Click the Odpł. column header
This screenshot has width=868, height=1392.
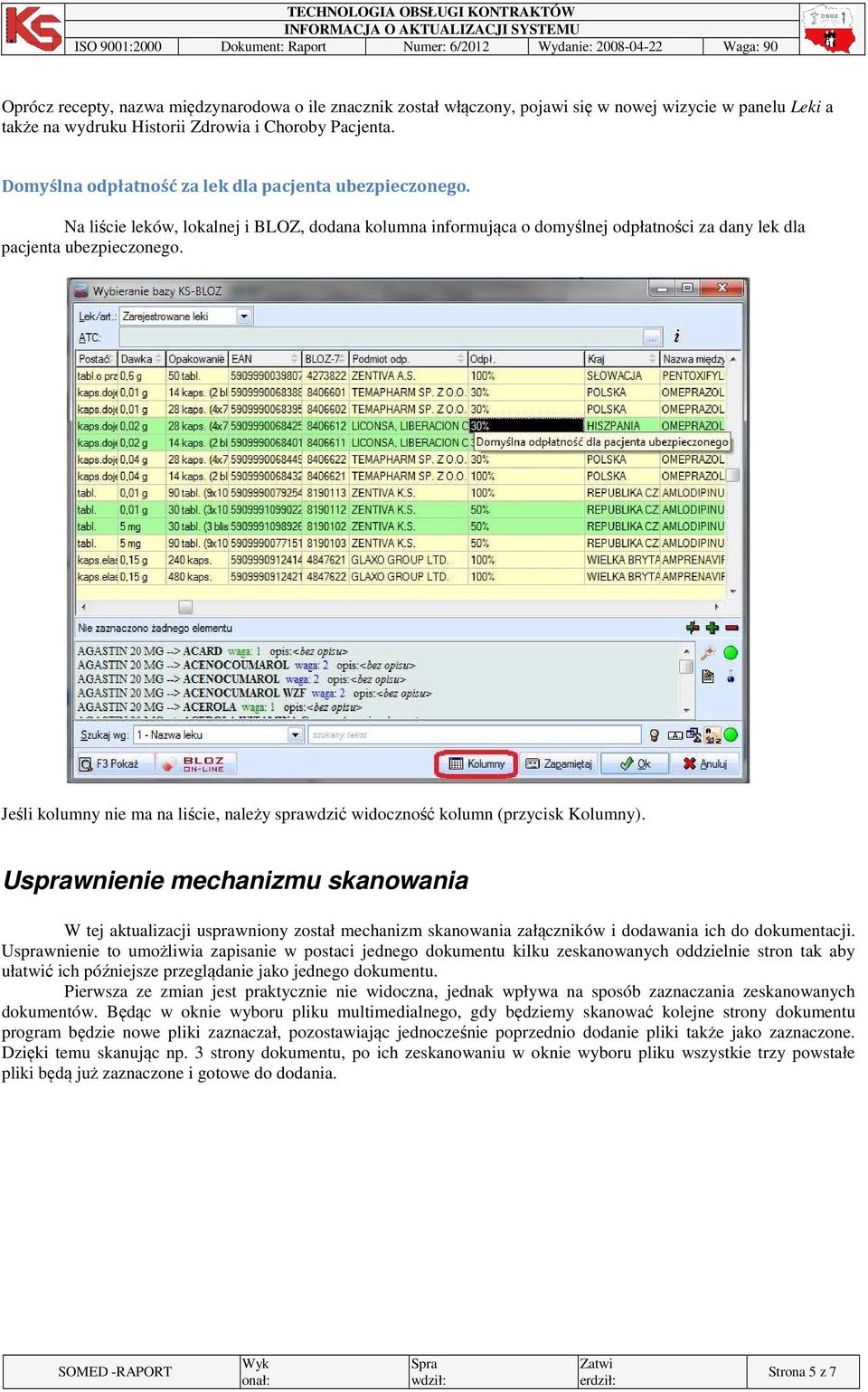pyautogui.click(x=525, y=359)
